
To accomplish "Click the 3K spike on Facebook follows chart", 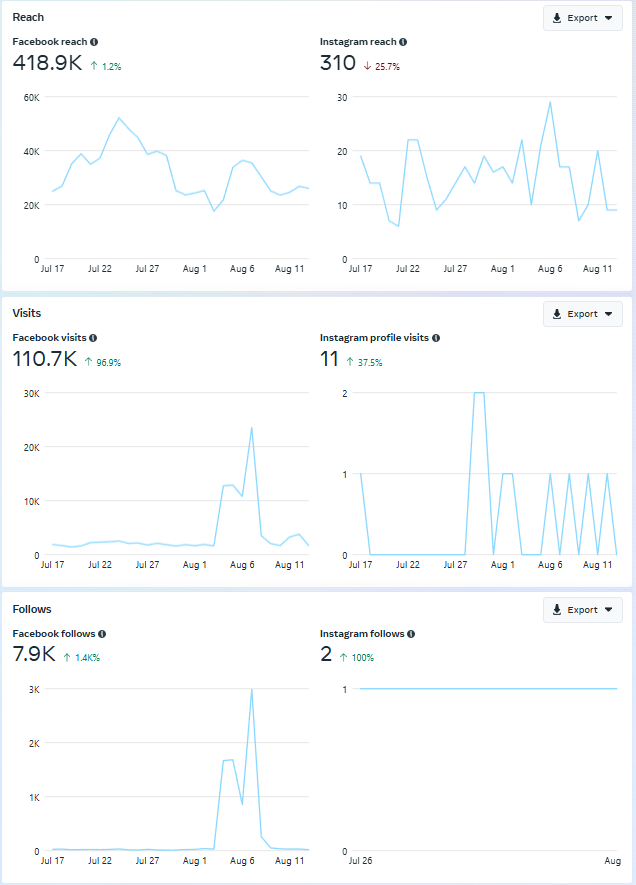I will 251,690.
